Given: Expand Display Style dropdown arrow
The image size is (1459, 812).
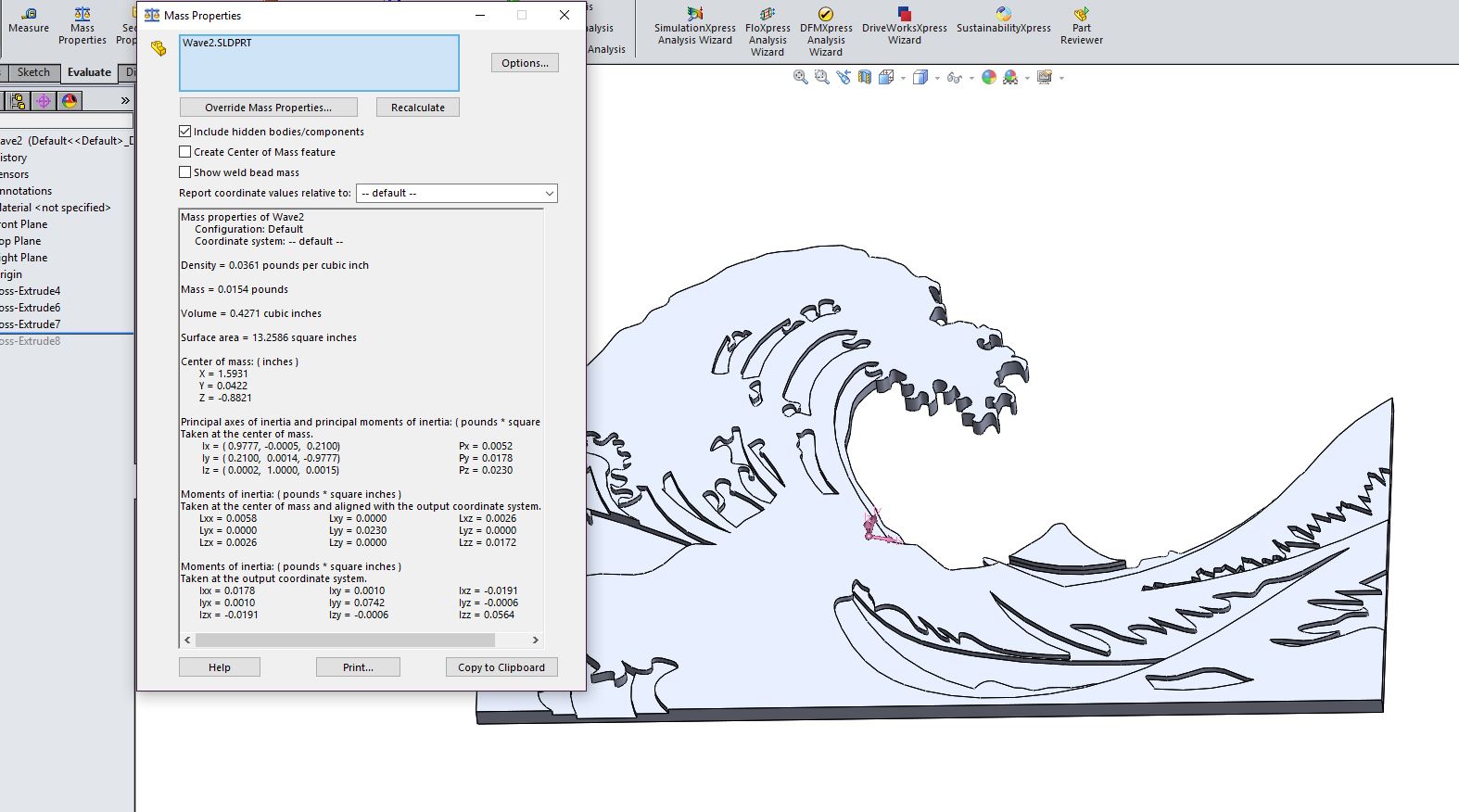Looking at the screenshot, I should 937,79.
